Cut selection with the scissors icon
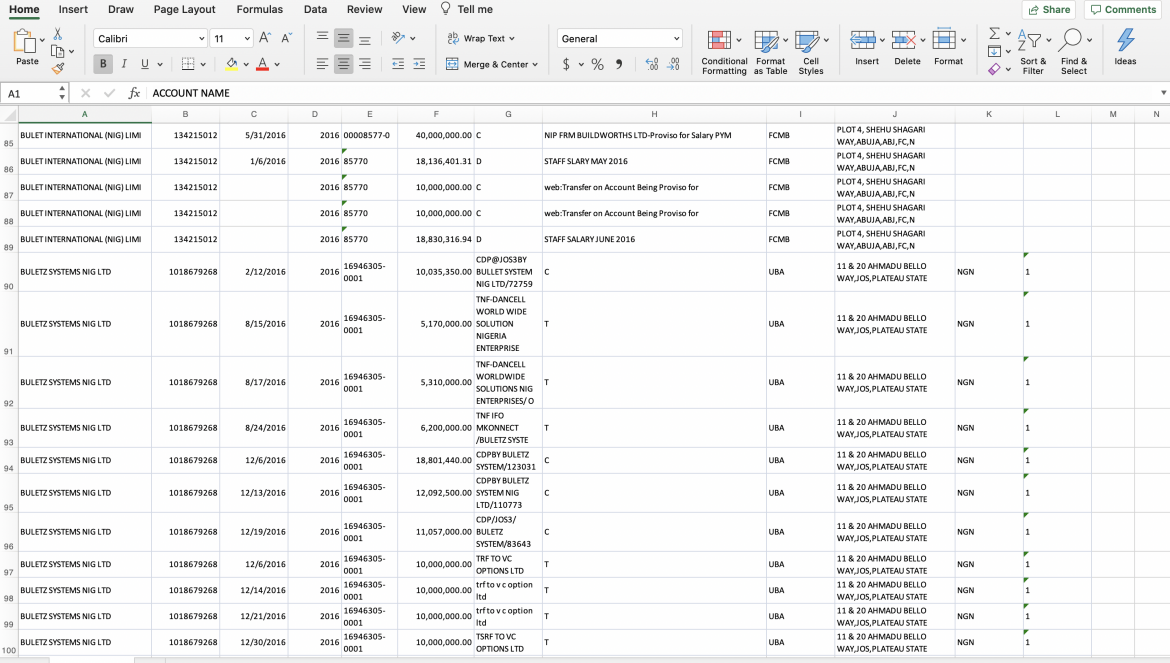1170x663 pixels. point(57,34)
